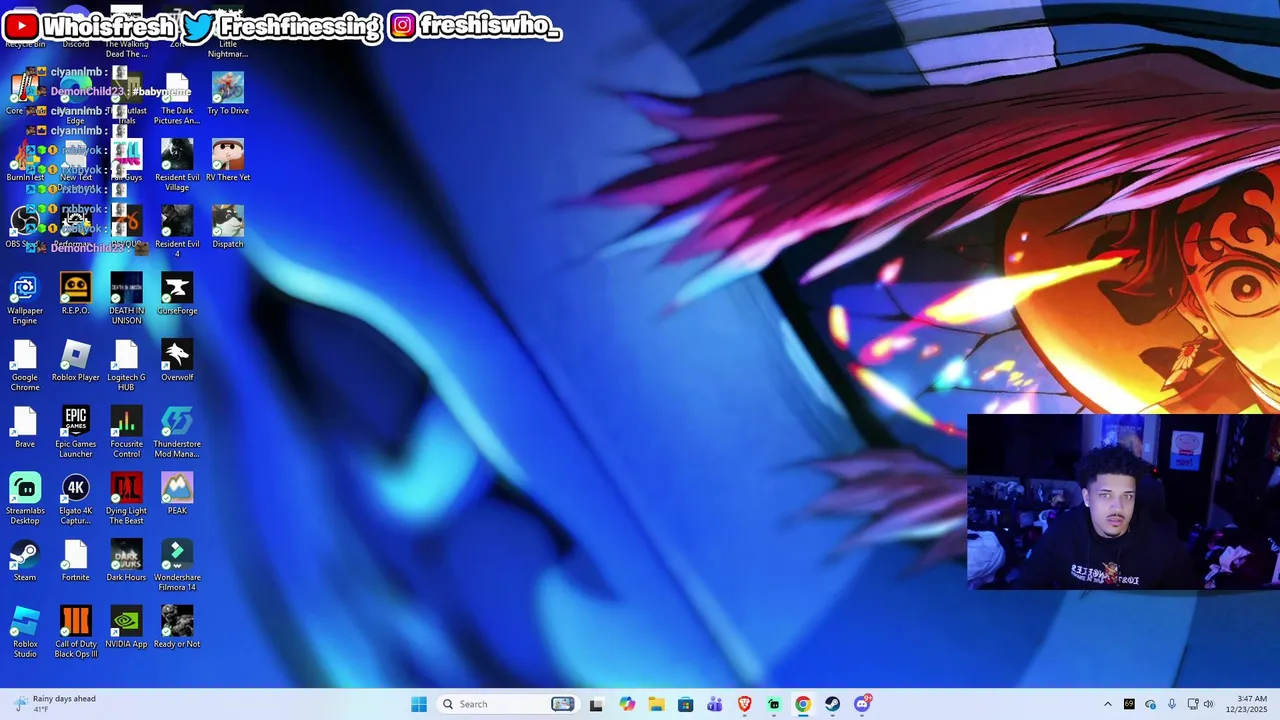Viewport: 1280px width, 720px height.
Task: Open the NVIDIA App desktop shortcut
Action: [x=126, y=628]
